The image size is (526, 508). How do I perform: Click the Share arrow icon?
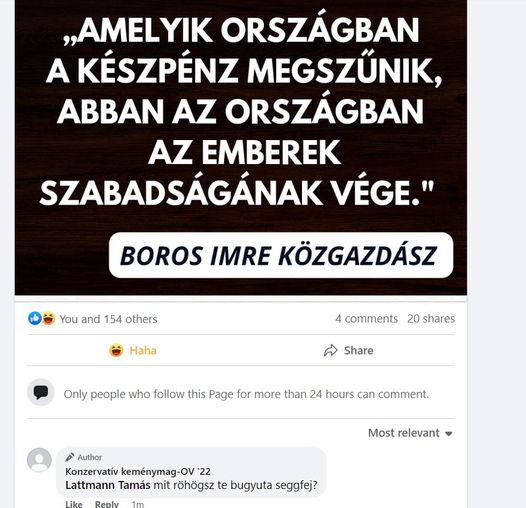click(x=330, y=350)
